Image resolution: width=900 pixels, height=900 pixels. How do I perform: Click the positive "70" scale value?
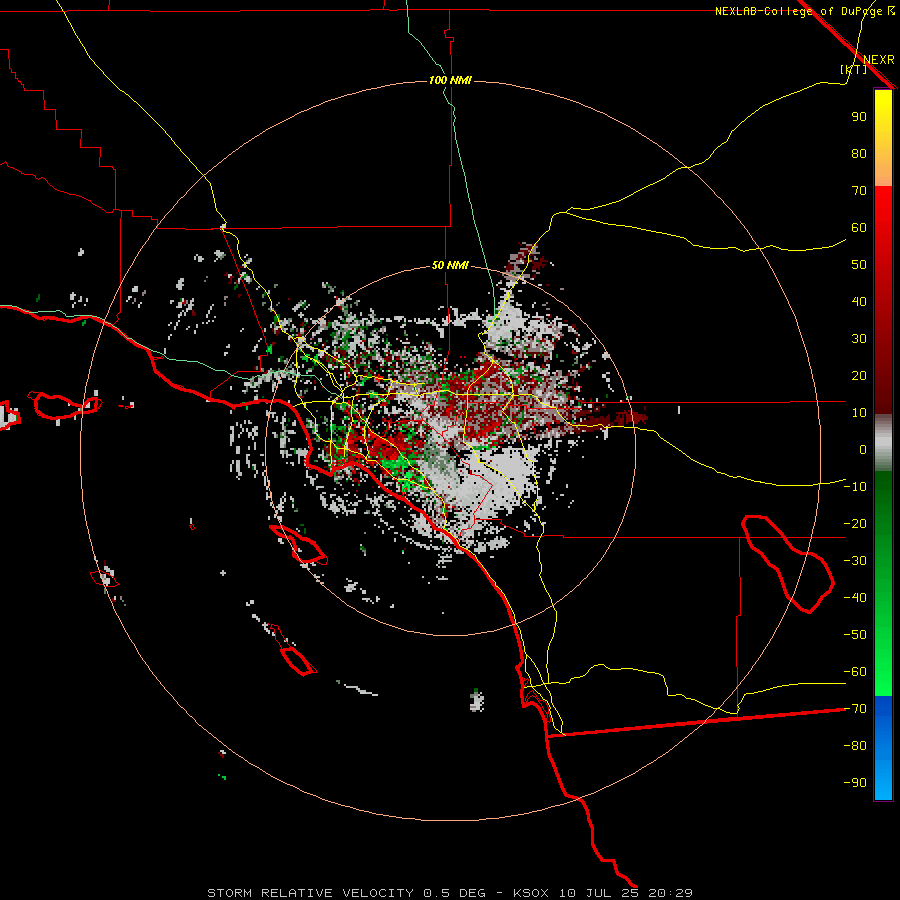859,191
